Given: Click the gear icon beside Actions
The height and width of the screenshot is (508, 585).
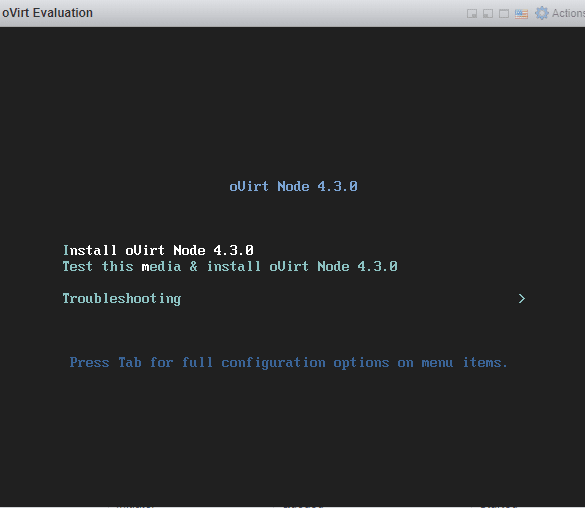Looking at the screenshot, I should (542, 13).
